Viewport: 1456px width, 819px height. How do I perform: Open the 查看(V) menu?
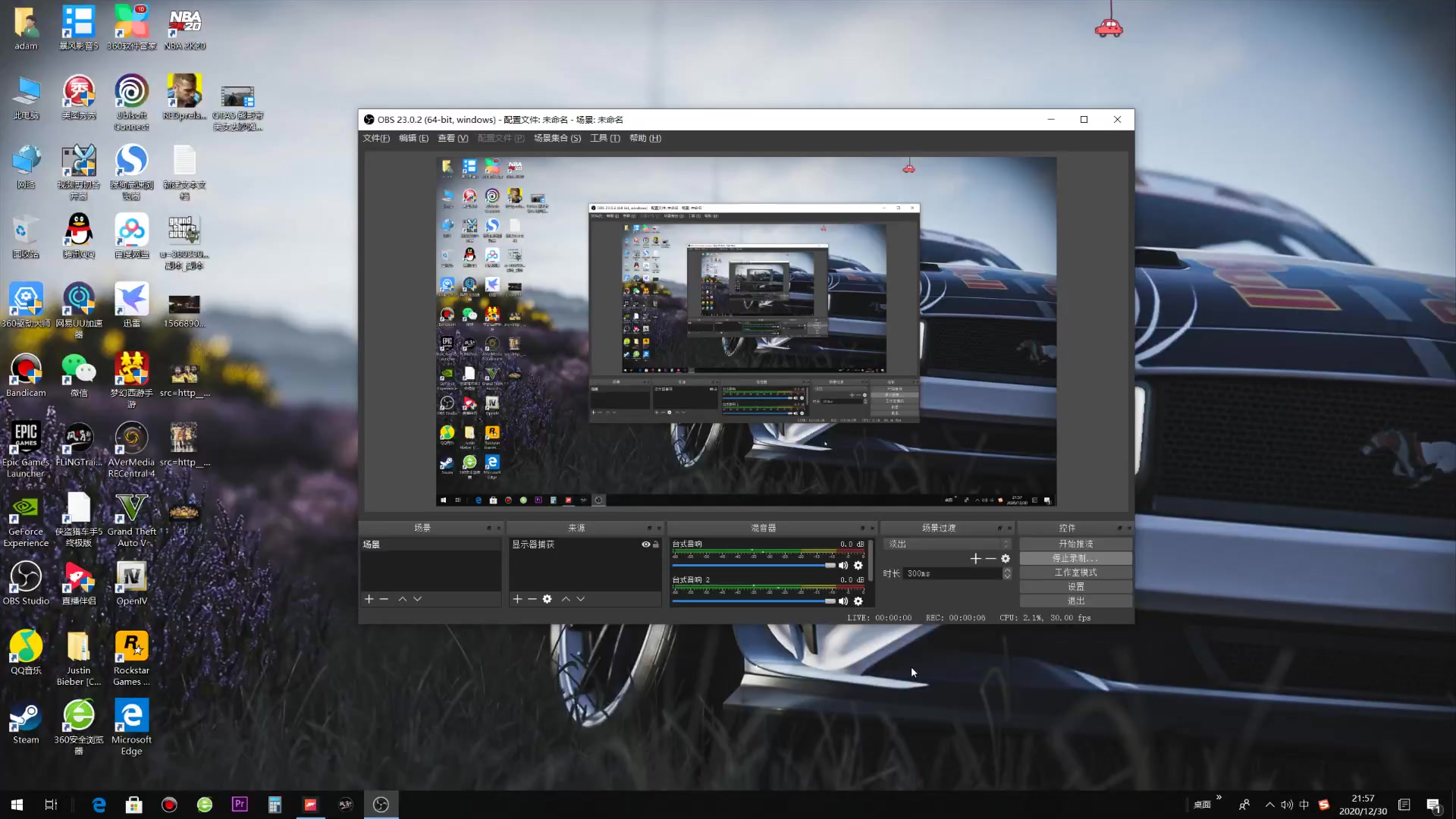coord(453,139)
